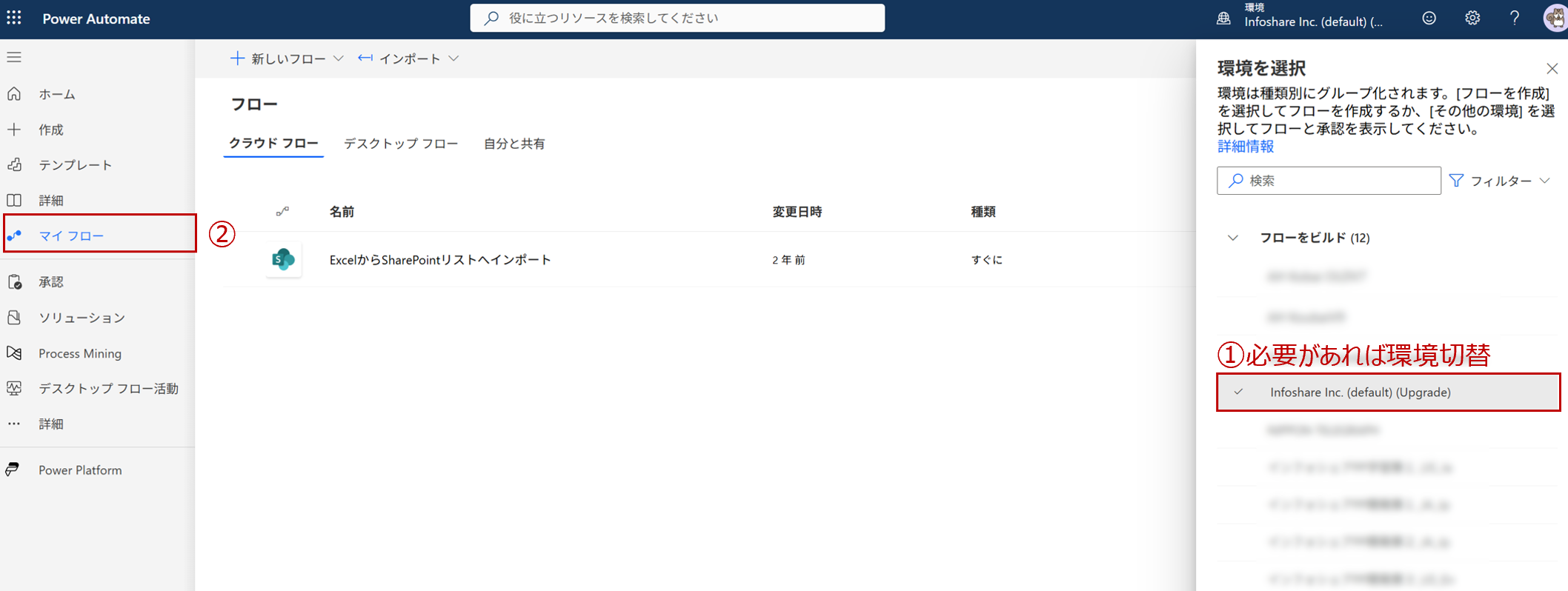Open the ExcelからSharePointリストへインポート flow
This screenshot has width=1568, height=591.
pos(439,260)
